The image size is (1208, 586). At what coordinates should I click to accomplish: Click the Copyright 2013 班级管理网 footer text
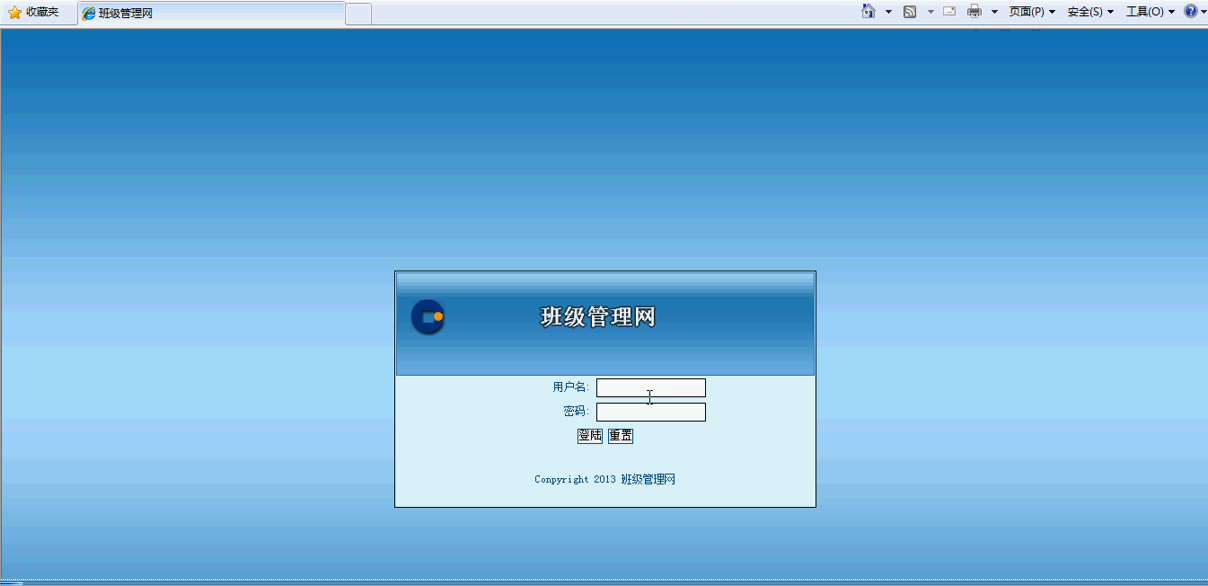(x=605, y=480)
